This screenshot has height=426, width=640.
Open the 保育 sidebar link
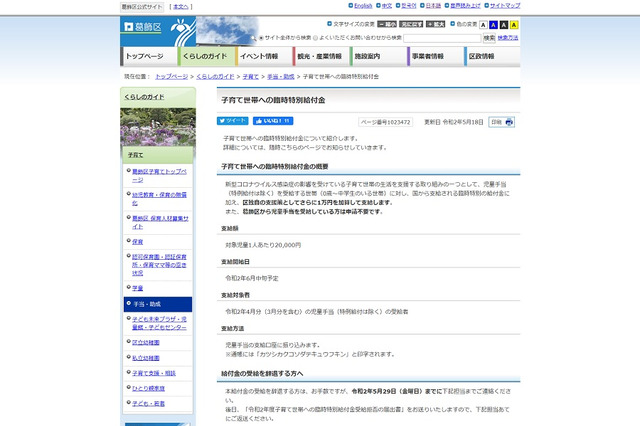138,242
